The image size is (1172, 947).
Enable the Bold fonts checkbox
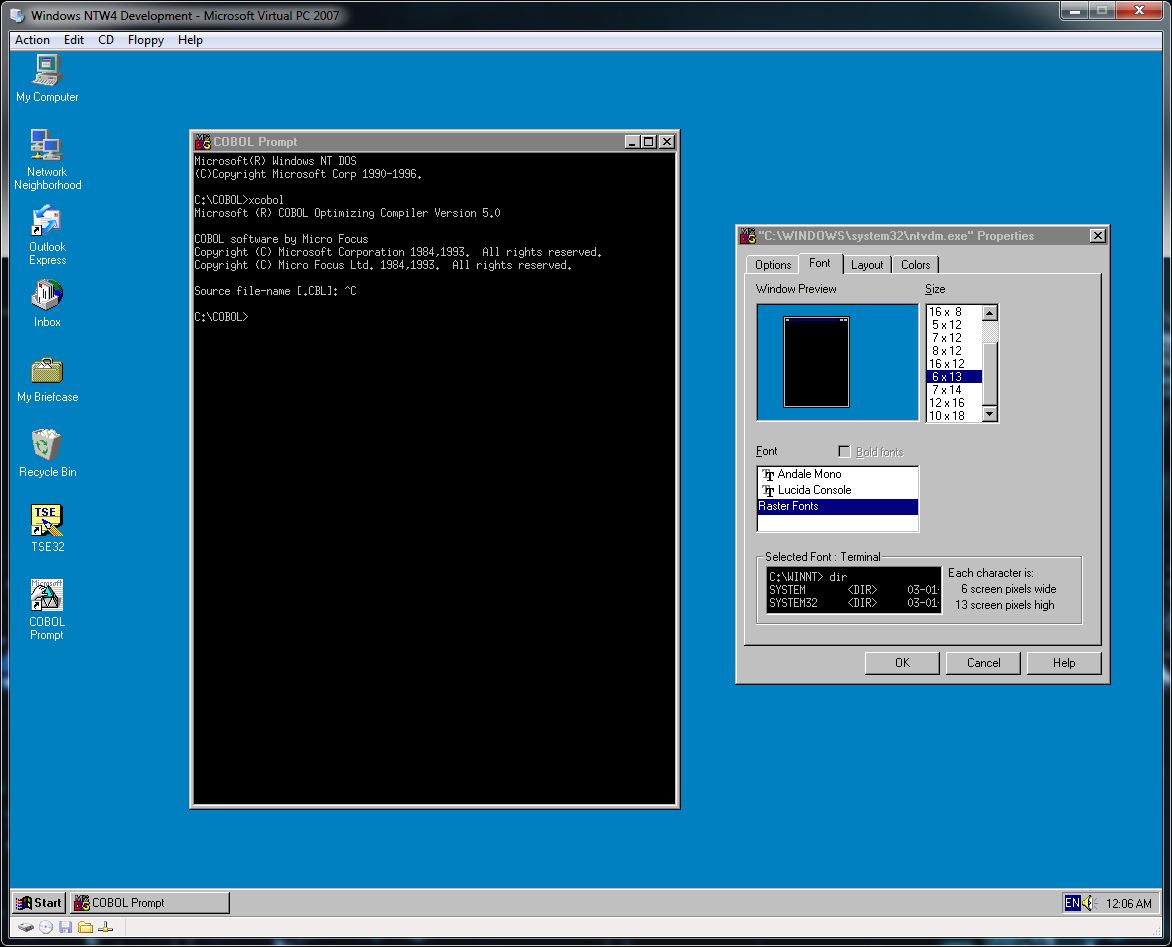pyautogui.click(x=844, y=451)
